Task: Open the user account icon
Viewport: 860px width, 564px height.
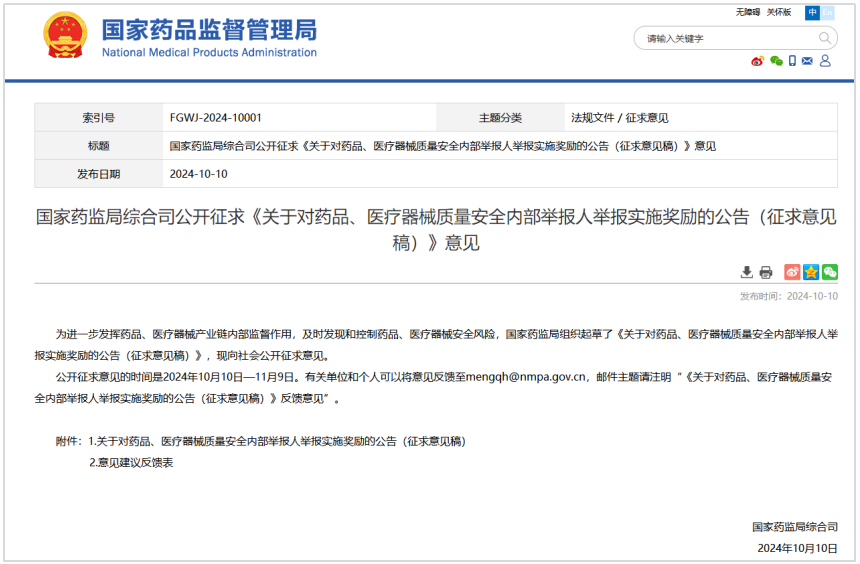Action: pyautogui.click(x=825, y=61)
